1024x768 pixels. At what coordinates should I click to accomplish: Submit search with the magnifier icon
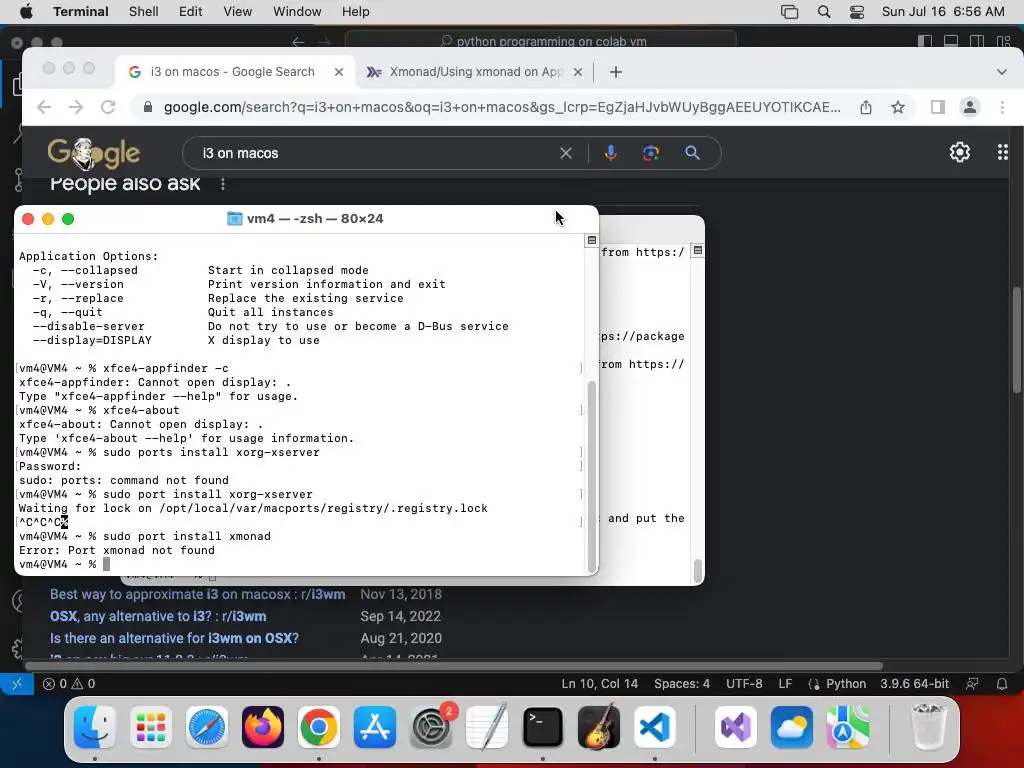pos(692,153)
